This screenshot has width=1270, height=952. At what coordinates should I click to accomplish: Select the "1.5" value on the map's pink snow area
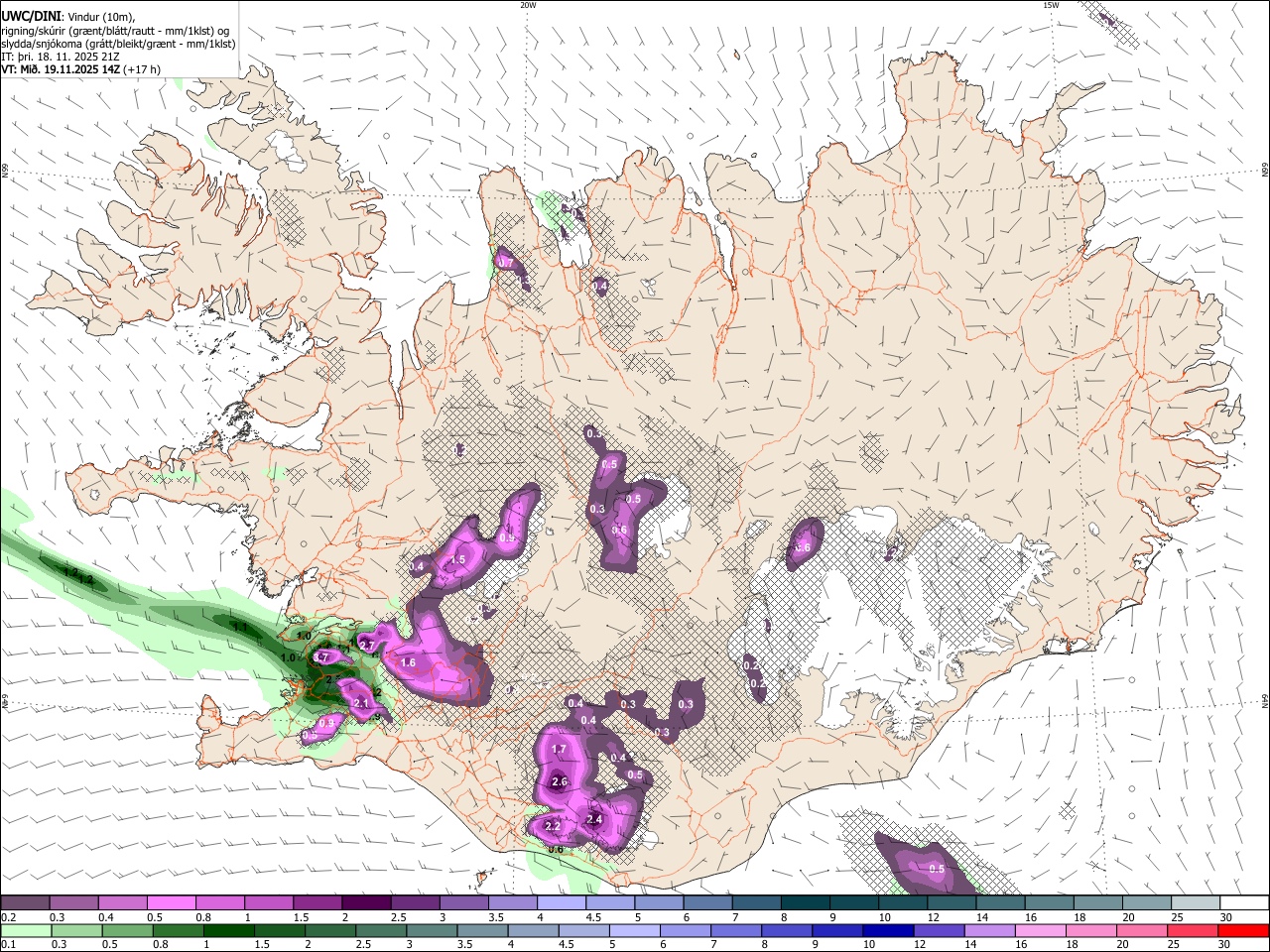pyautogui.click(x=458, y=560)
